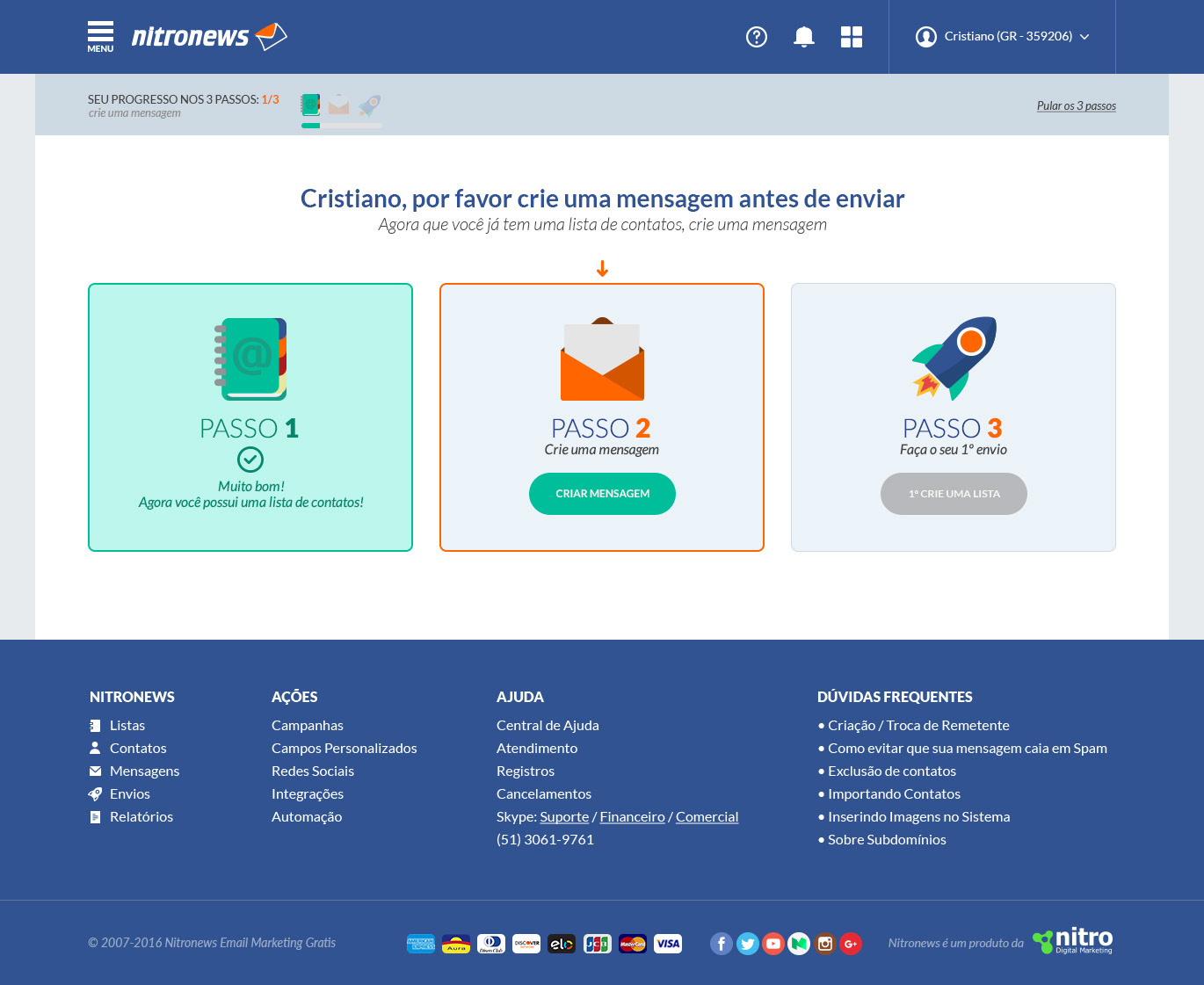Open the Facebook social icon

722,945
